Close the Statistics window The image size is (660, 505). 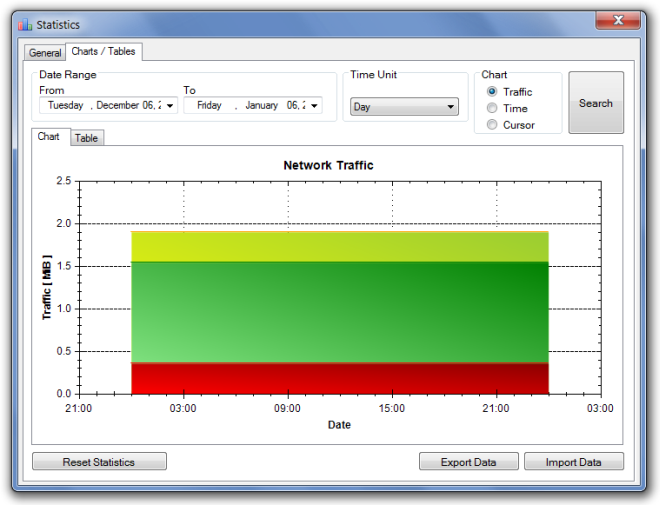point(617,20)
